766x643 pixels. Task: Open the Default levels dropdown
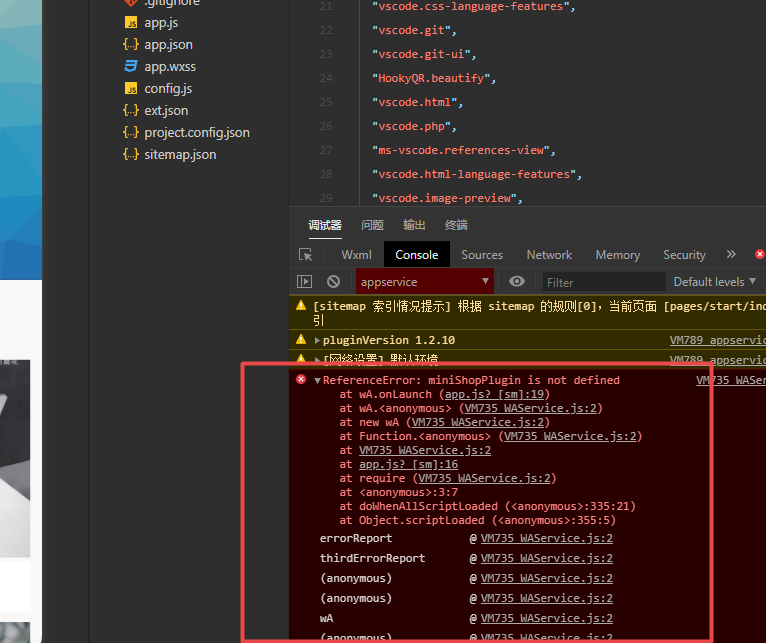coord(714,282)
